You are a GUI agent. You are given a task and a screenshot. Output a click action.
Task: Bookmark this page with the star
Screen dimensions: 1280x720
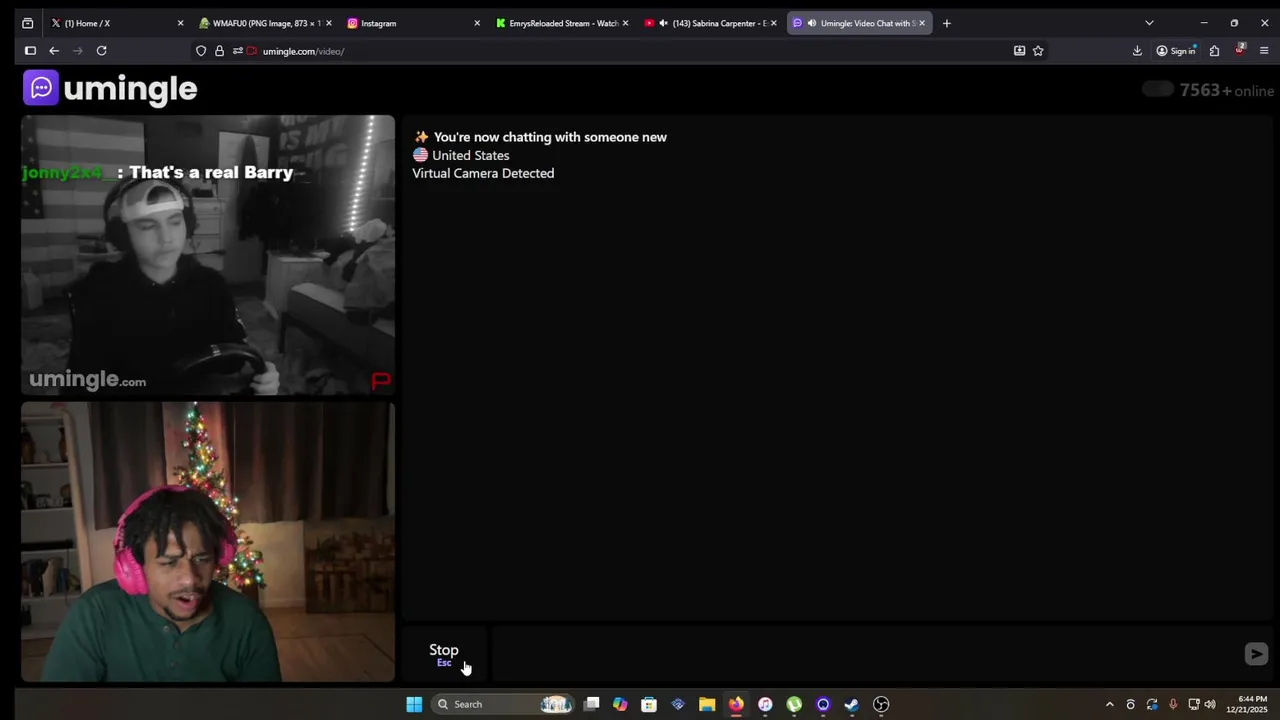(x=1038, y=51)
